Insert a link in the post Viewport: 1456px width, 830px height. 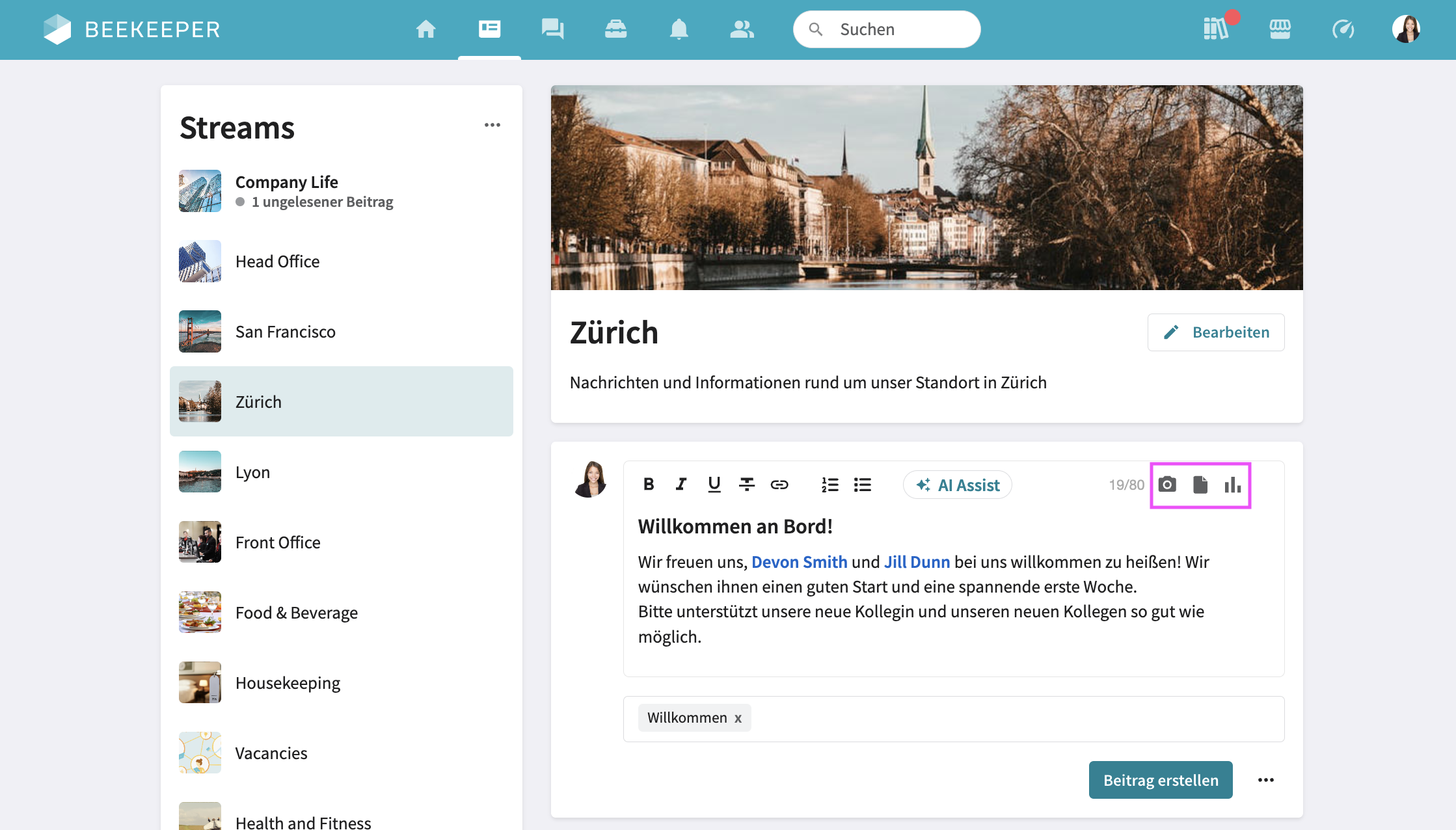click(x=779, y=485)
